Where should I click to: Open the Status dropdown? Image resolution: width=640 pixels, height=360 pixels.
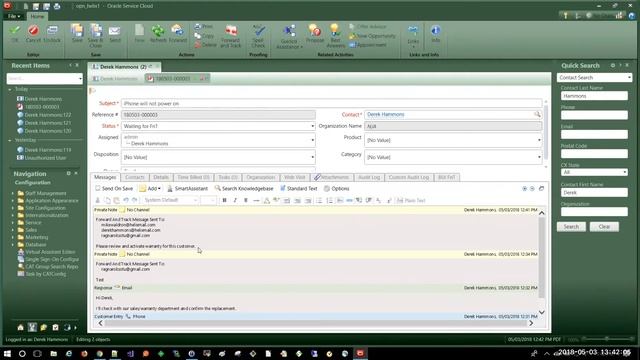coord(313,126)
